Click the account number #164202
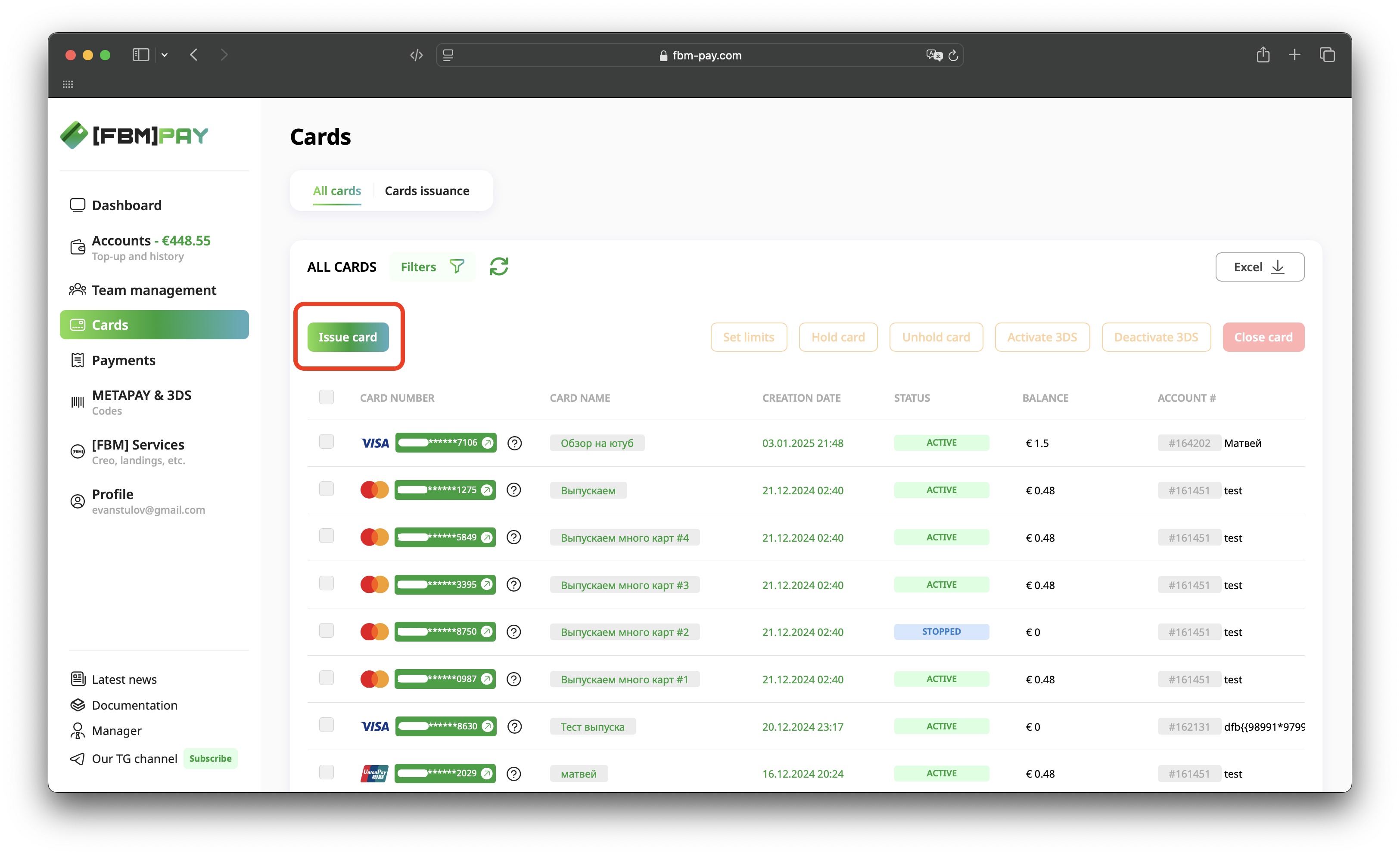Viewport: 1400px width, 856px height. coord(1188,443)
